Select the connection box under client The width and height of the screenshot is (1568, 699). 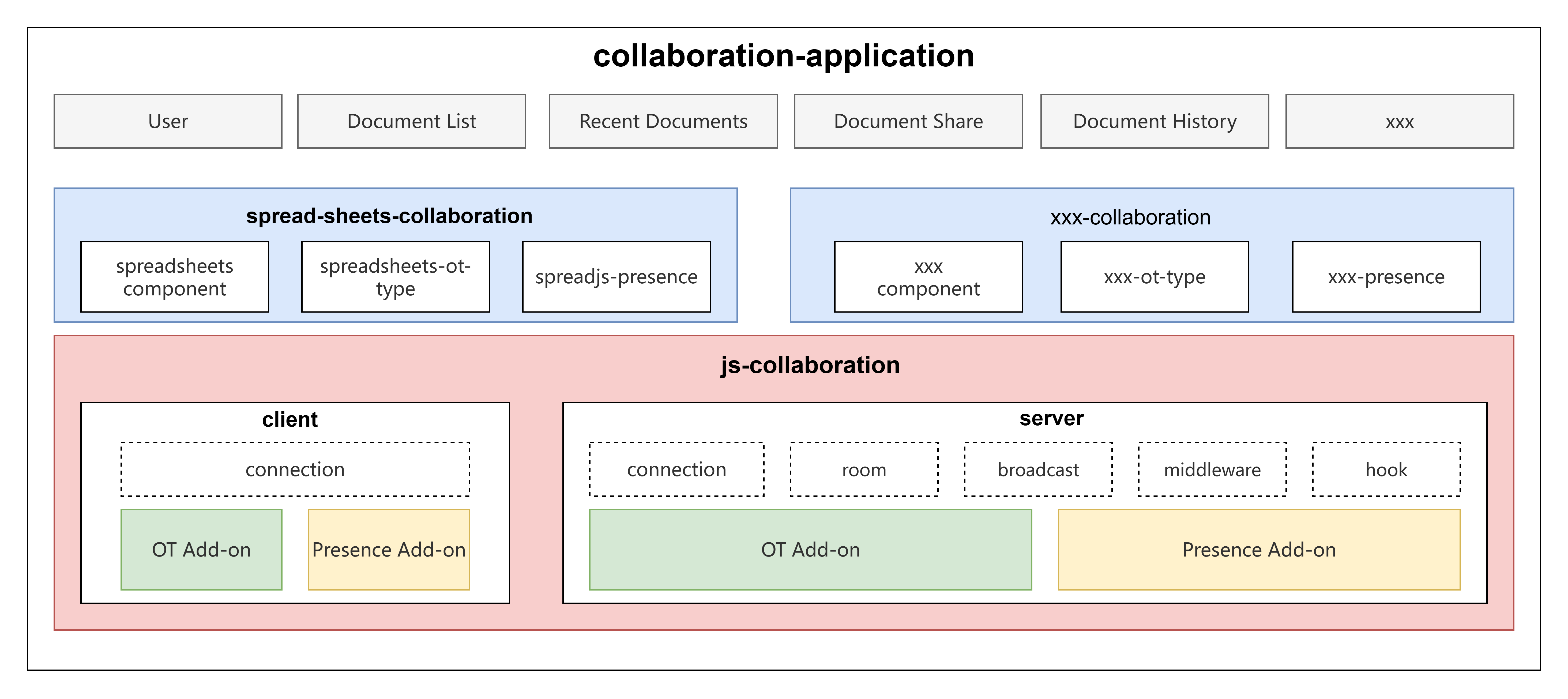coord(295,469)
